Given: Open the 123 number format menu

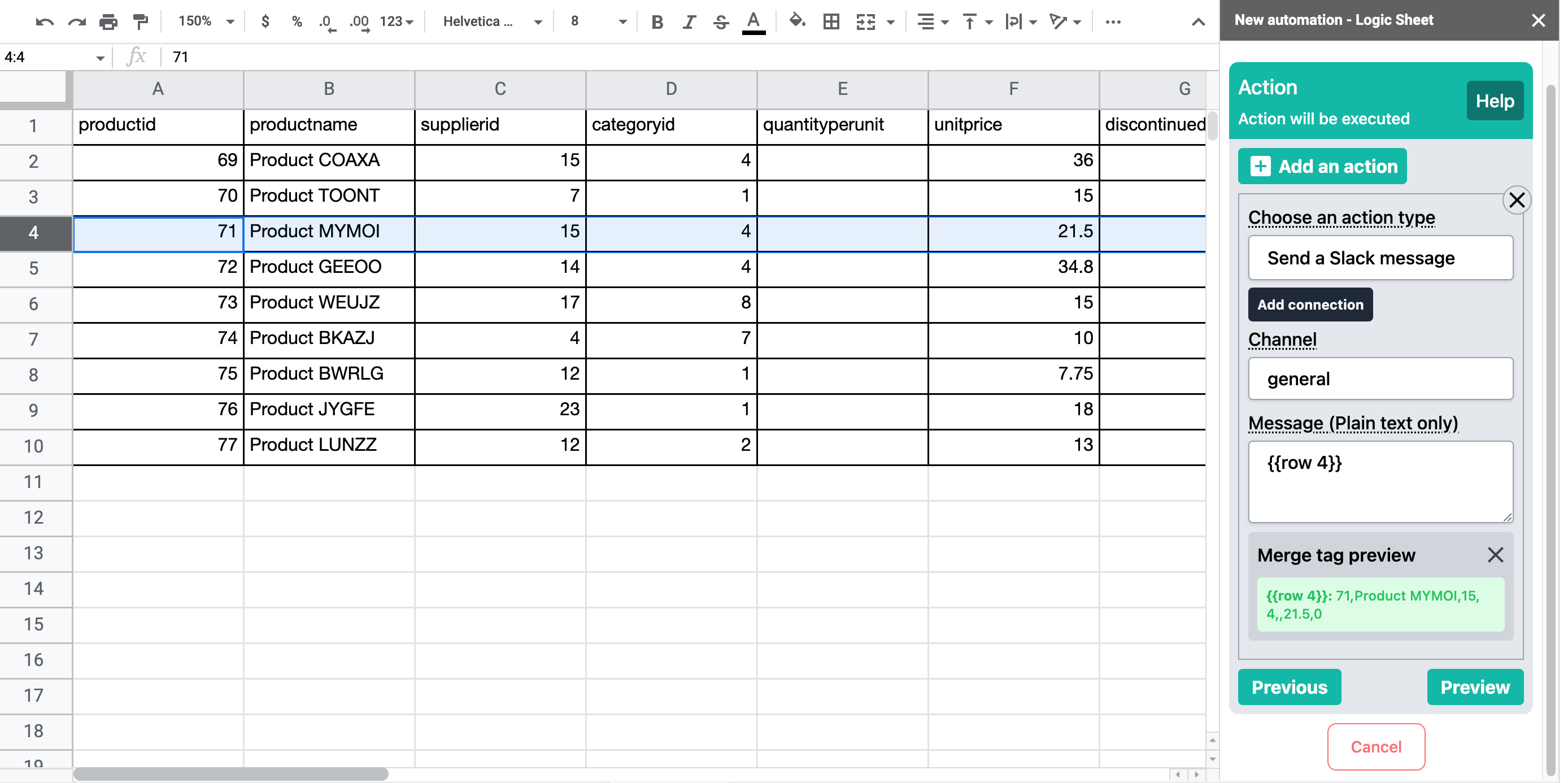Looking at the screenshot, I should click(397, 22).
